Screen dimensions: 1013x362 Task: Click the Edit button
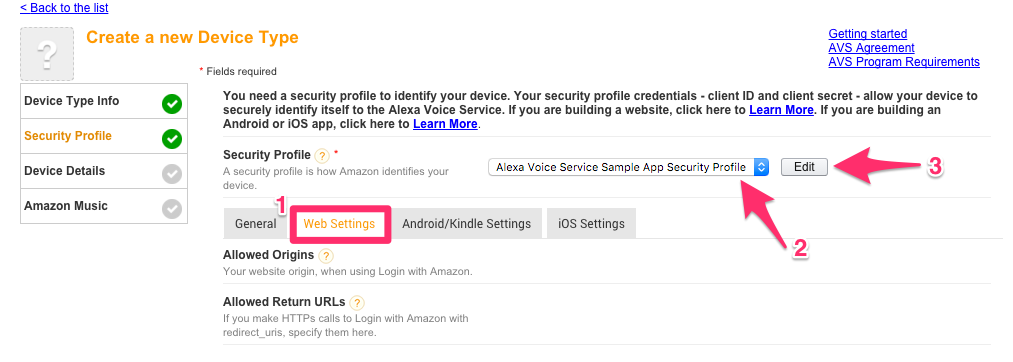click(x=804, y=167)
